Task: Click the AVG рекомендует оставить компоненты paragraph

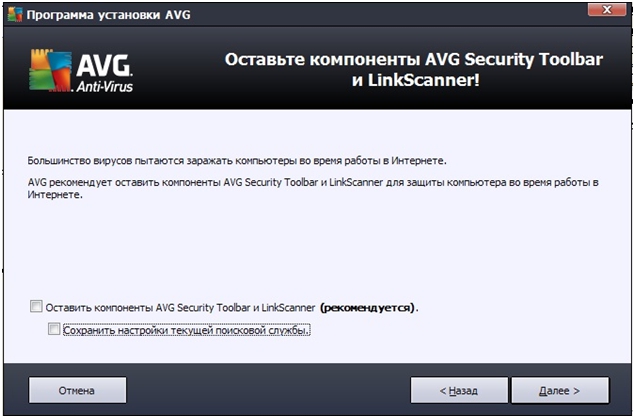Action: point(313,188)
